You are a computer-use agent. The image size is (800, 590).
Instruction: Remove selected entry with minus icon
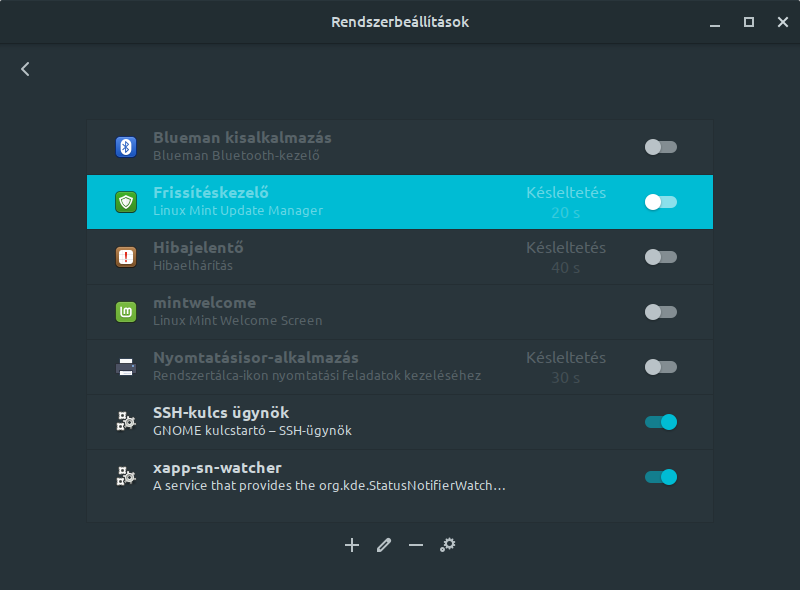pyautogui.click(x=416, y=545)
